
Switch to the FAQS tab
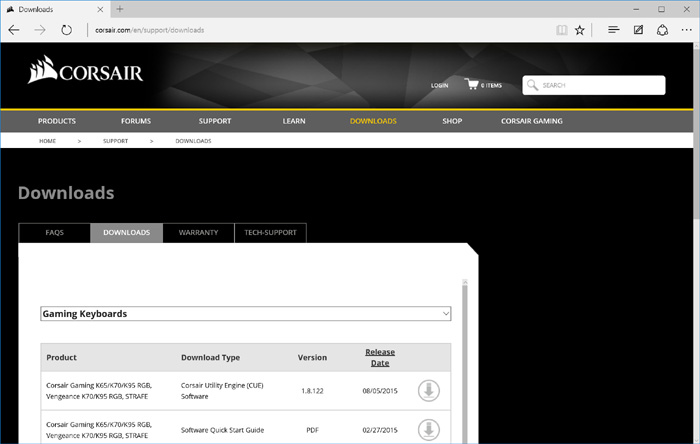pyautogui.click(x=54, y=232)
